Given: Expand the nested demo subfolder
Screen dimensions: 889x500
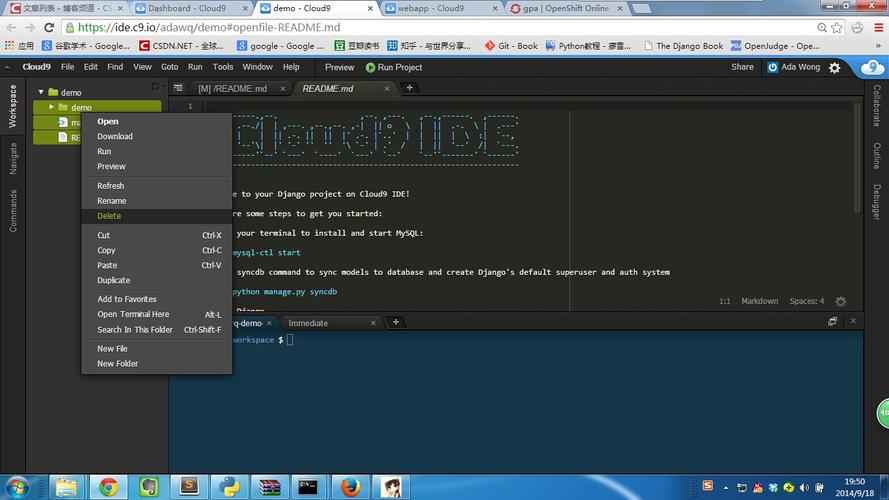Looking at the screenshot, I should (x=52, y=107).
